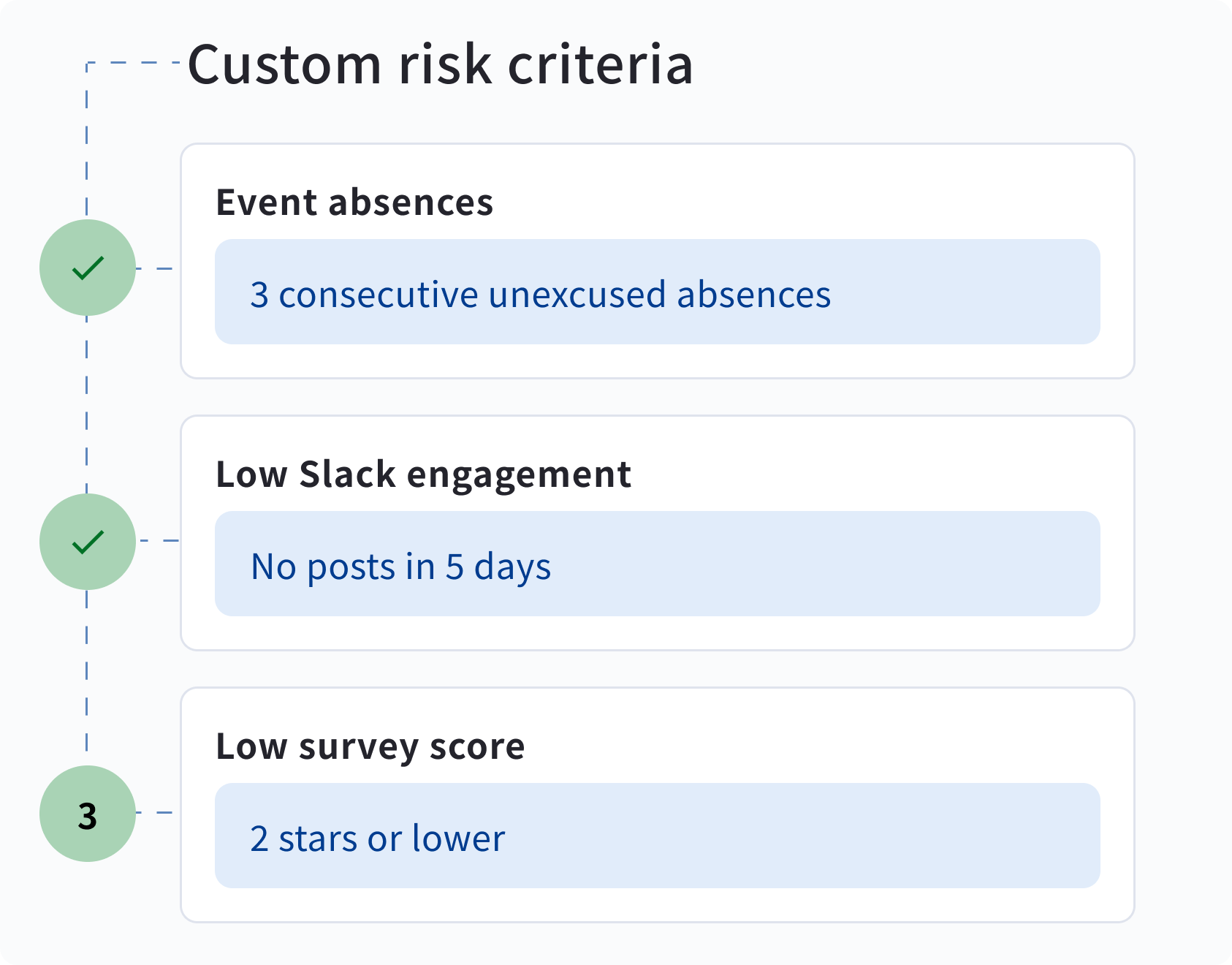Click the Low Slack engagement checkmark circle

(x=88, y=542)
